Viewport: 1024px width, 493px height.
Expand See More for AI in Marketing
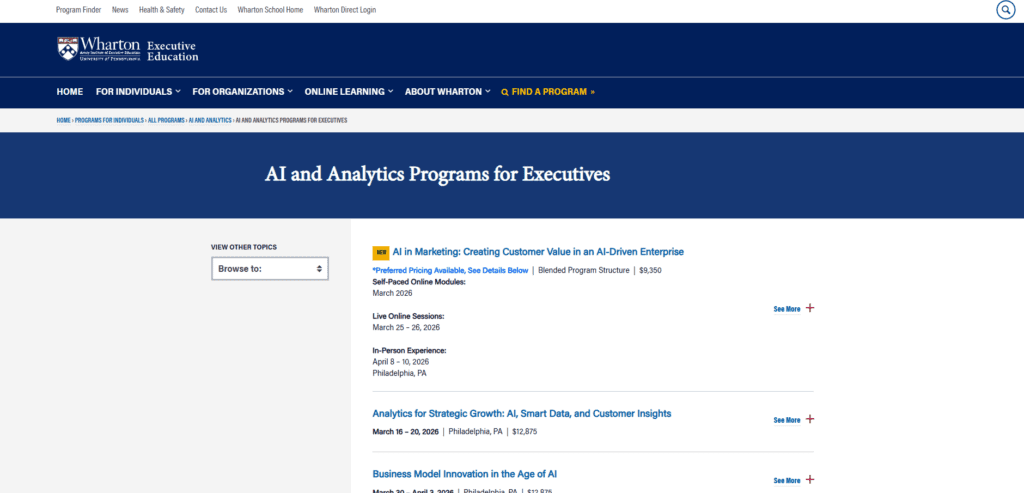point(787,309)
